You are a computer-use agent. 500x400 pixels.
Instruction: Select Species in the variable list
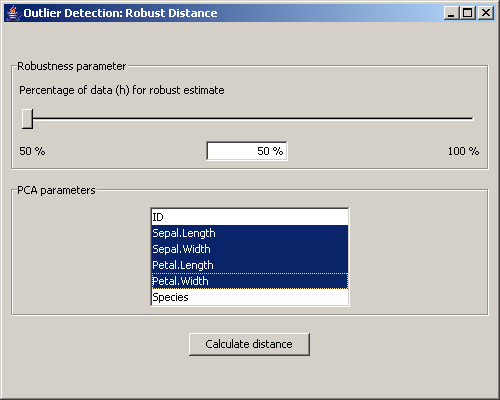(x=250, y=297)
